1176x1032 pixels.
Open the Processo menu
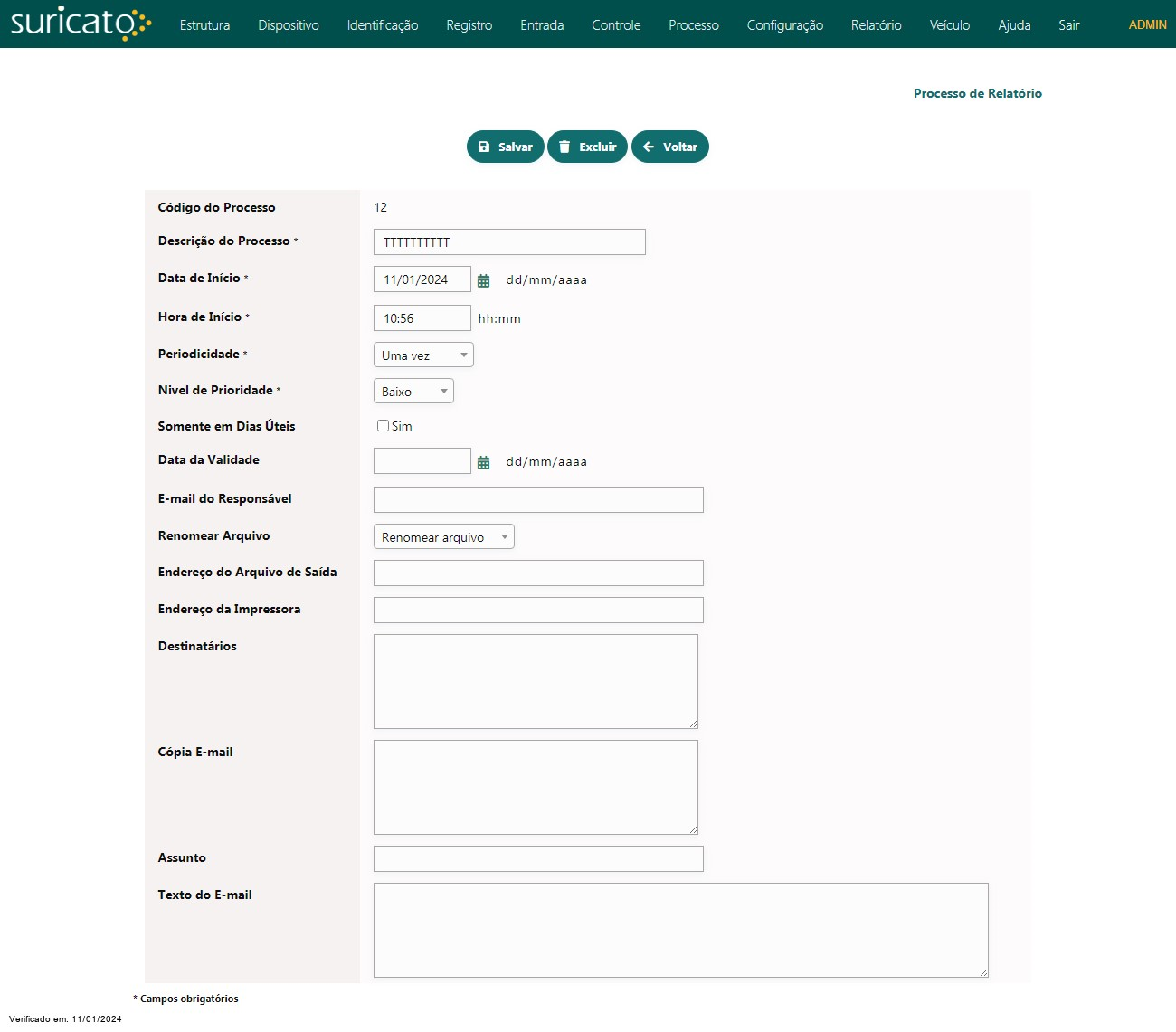click(694, 25)
